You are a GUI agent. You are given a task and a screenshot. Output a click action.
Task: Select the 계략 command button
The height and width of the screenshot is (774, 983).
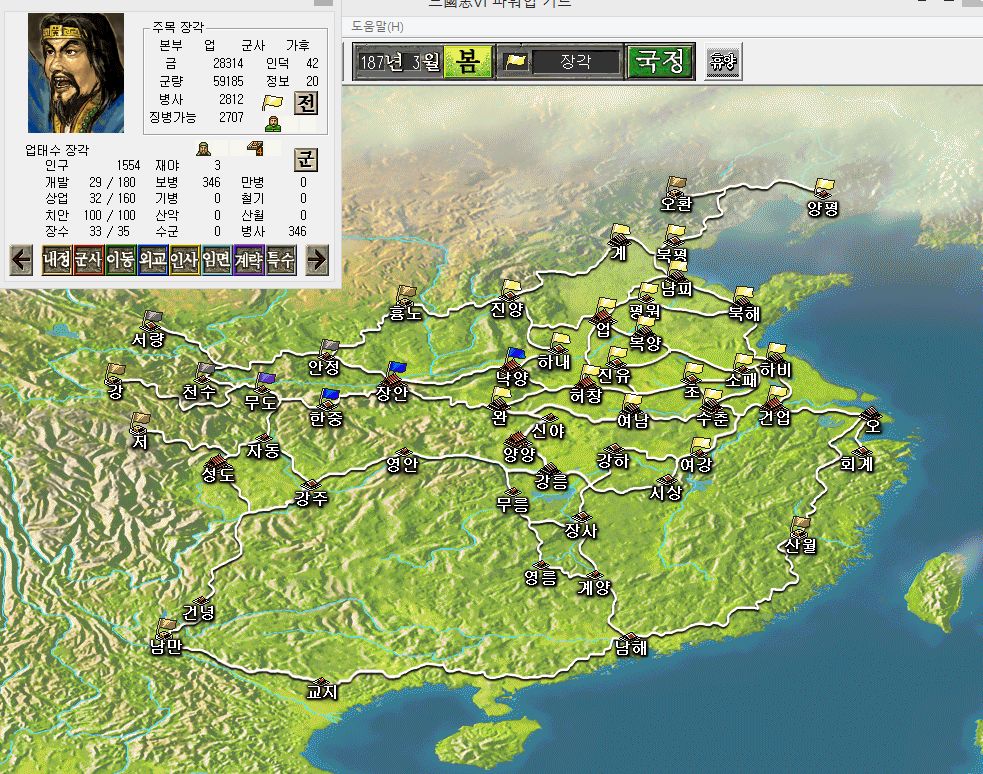[x=248, y=260]
